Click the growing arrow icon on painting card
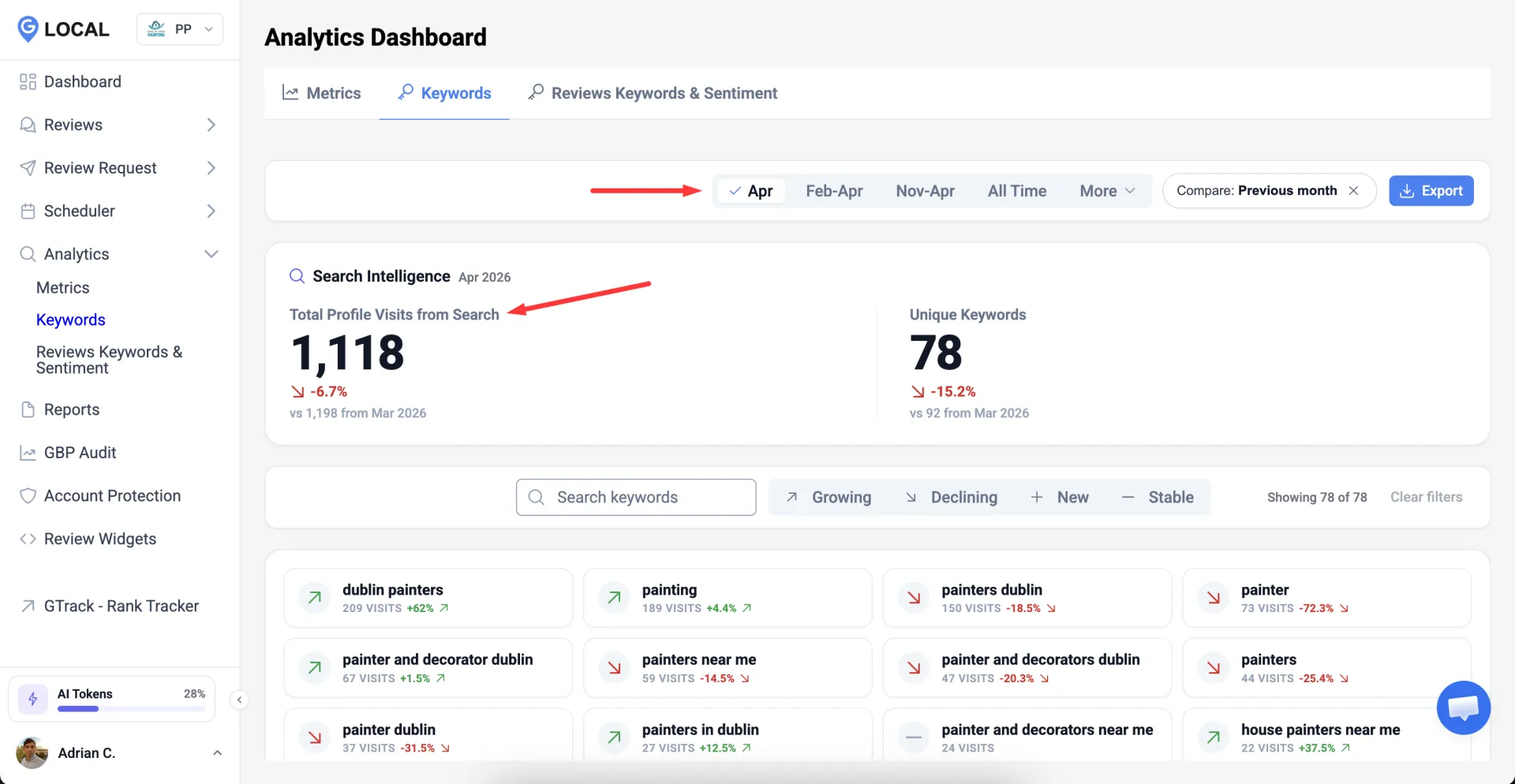1515x784 pixels. tap(614, 598)
